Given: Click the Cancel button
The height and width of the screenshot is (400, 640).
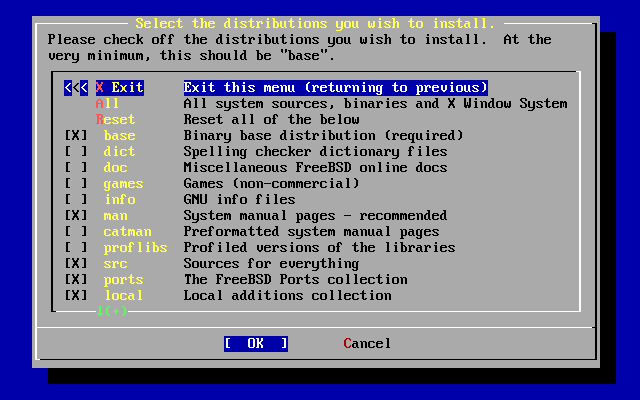Looking at the screenshot, I should (x=367, y=344).
